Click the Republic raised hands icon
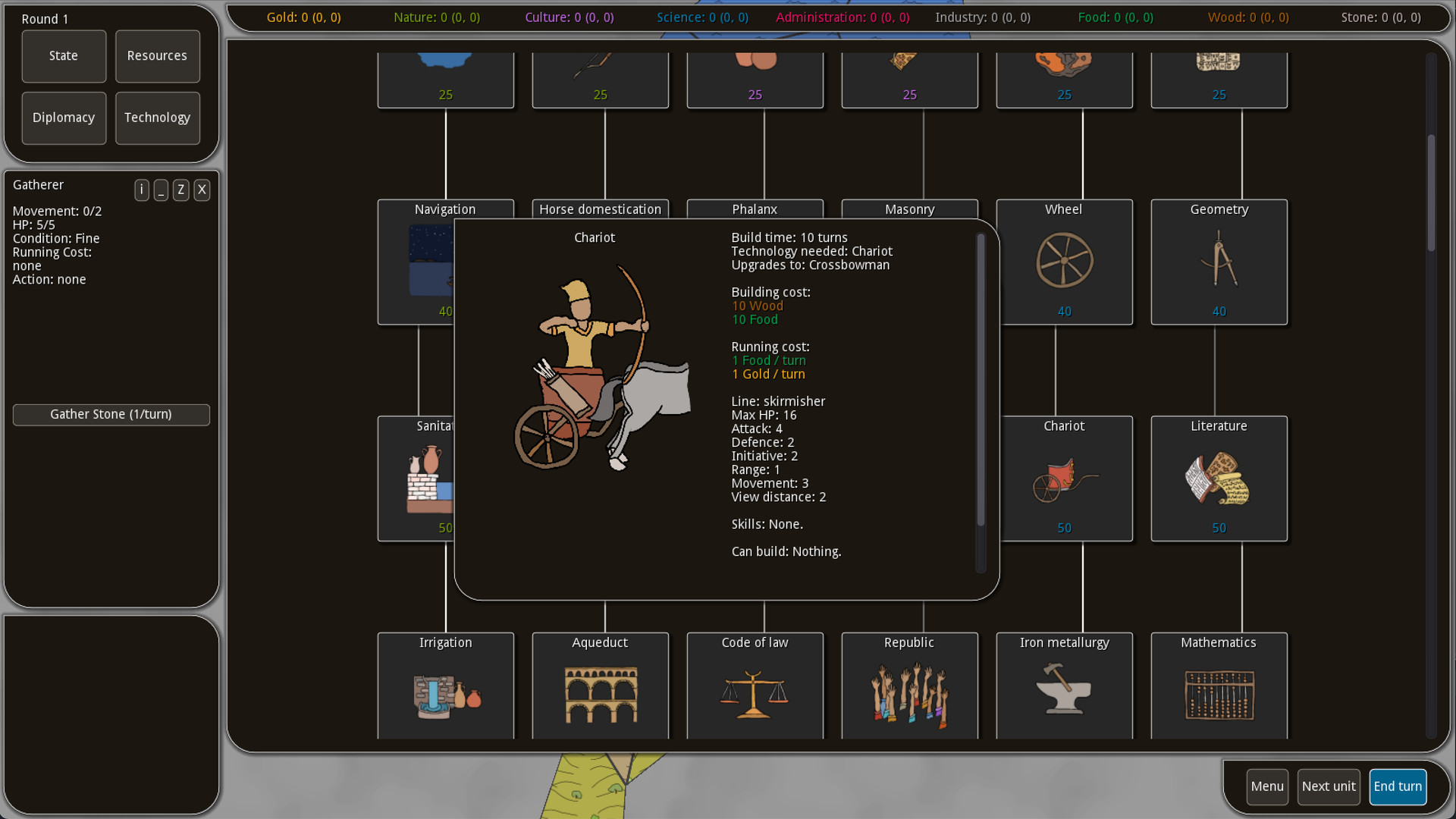 [909, 694]
